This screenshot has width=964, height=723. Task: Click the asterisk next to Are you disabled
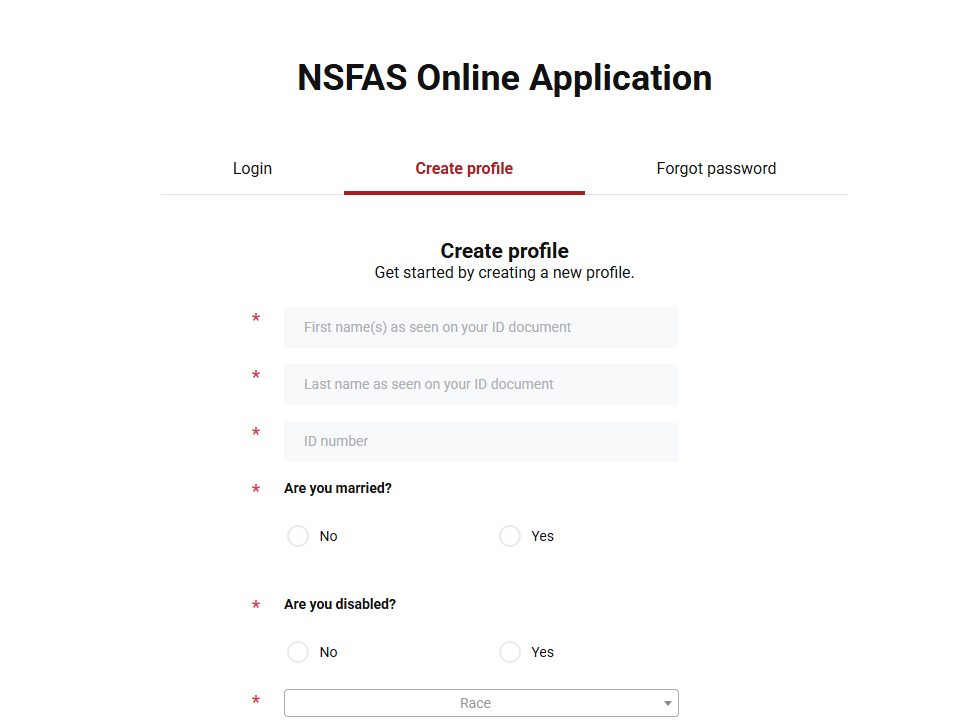[256, 605]
